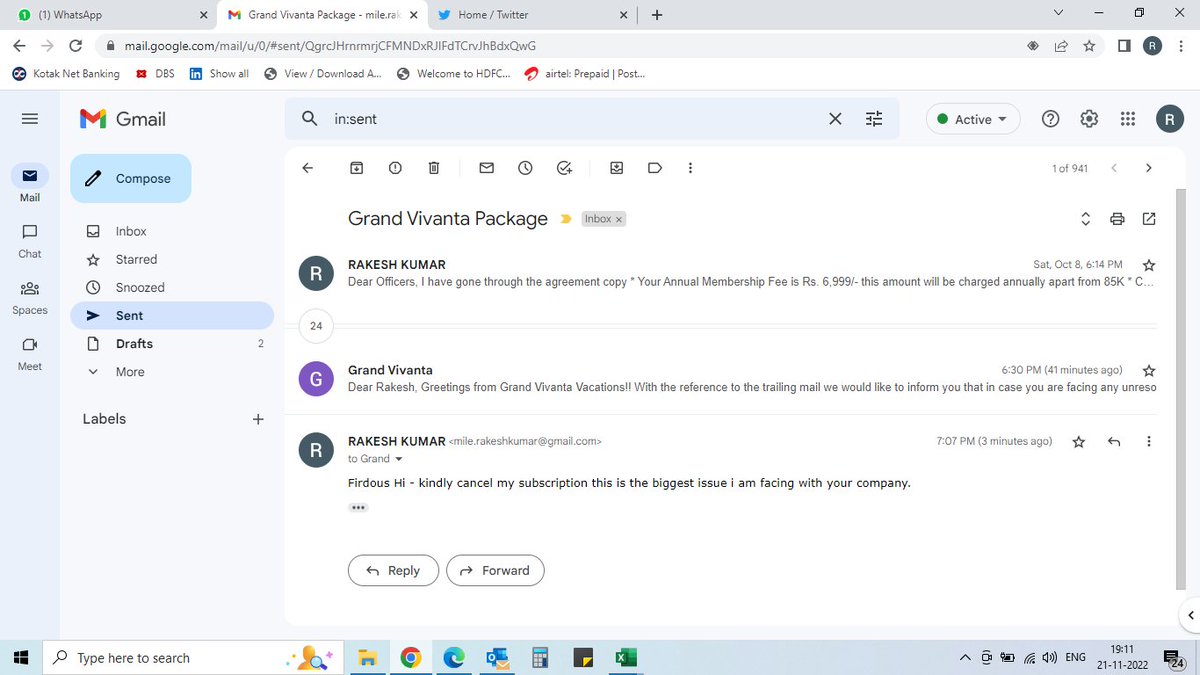The height and width of the screenshot is (675, 1200).
Task: Move the conversation to a folder
Action: point(616,168)
